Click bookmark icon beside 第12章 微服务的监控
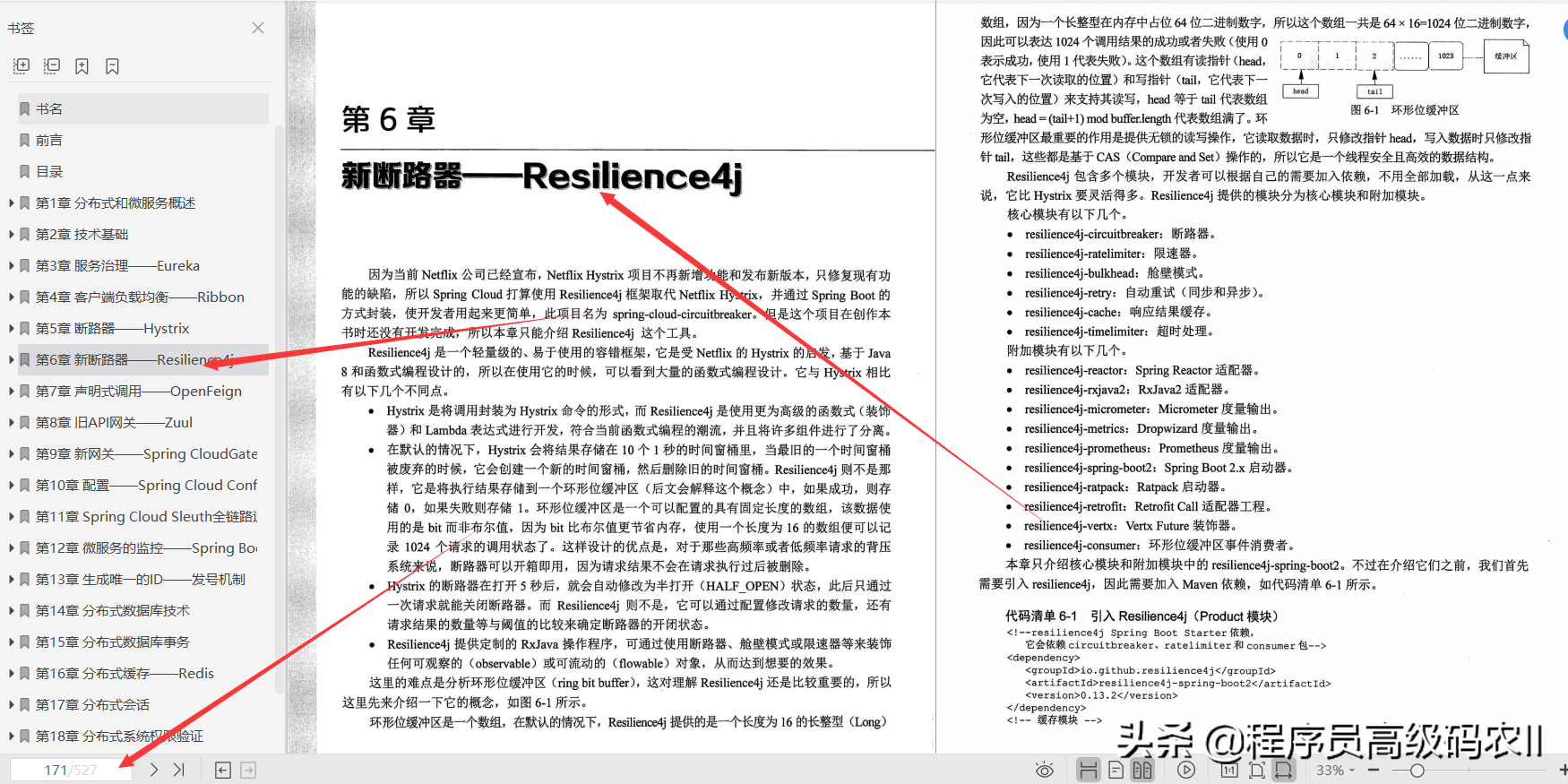1568x784 pixels. (x=25, y=547)
